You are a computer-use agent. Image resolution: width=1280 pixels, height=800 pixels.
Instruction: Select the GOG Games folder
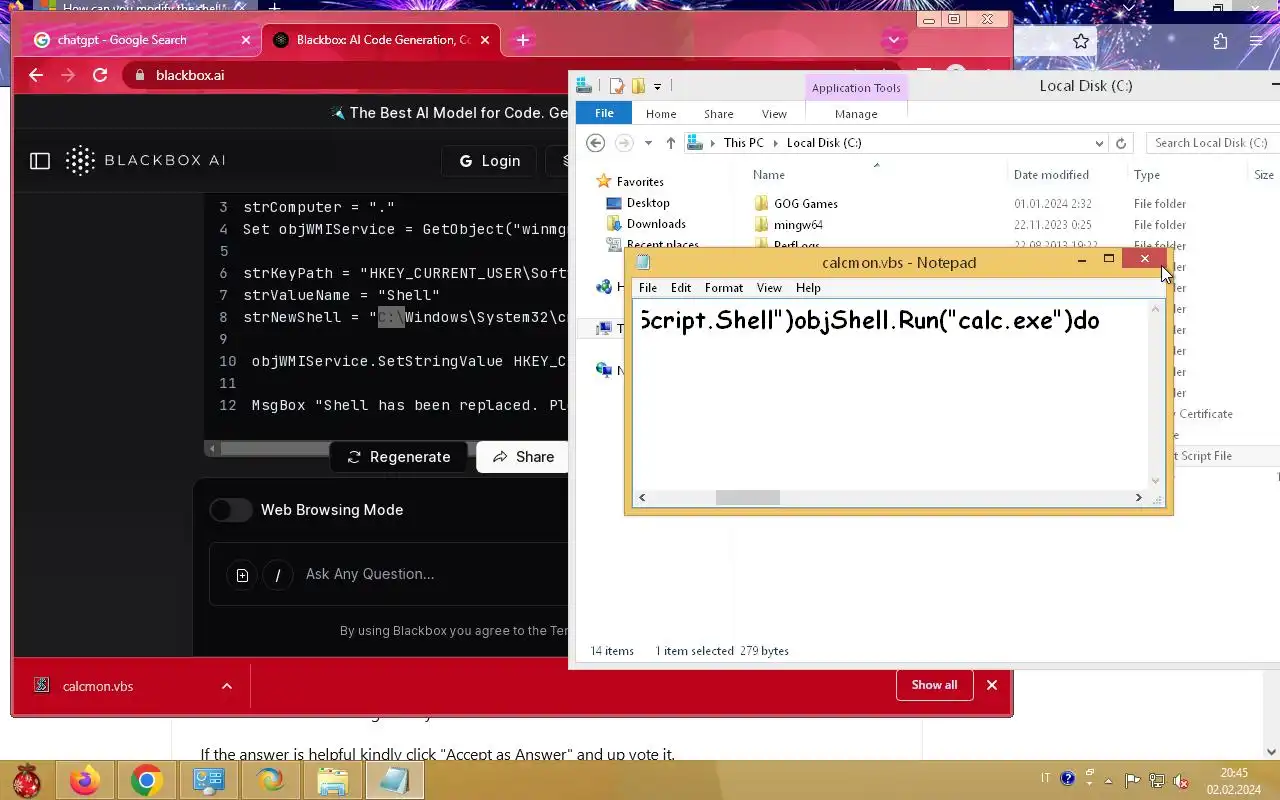coord(806,203)
